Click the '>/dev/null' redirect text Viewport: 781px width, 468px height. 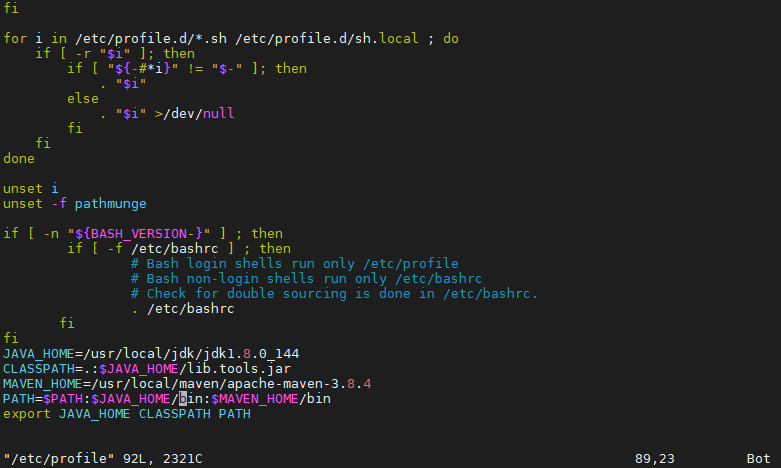pyautogui.click(x=194, y=114)
